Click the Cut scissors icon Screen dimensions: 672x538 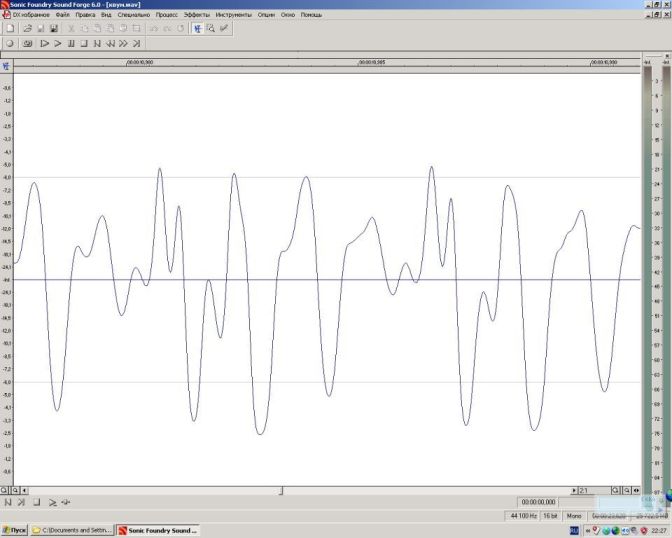point(71,29)
